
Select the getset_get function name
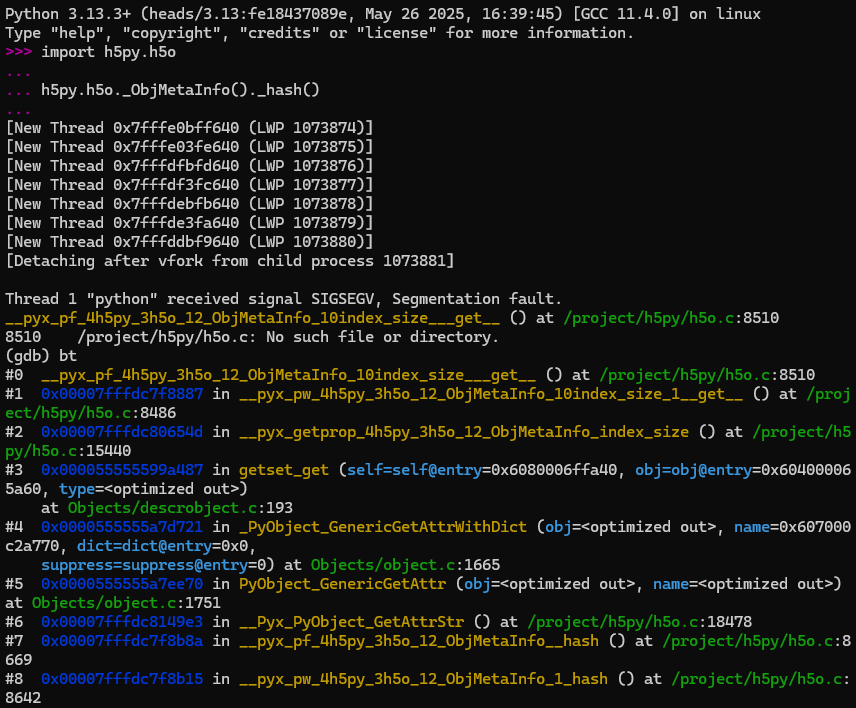tap(284, 471)
